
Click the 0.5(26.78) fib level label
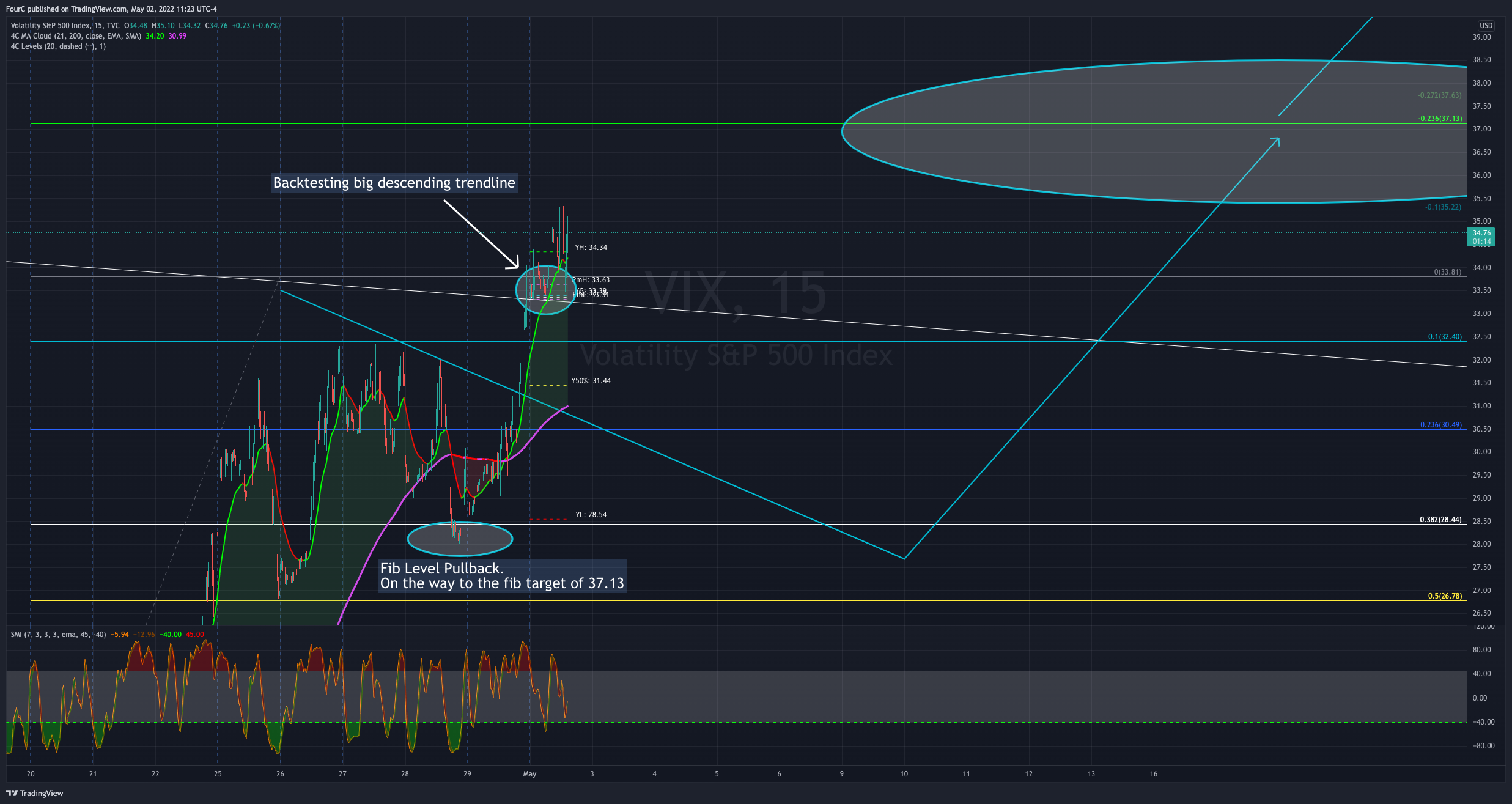click(x=1445, y=596)
